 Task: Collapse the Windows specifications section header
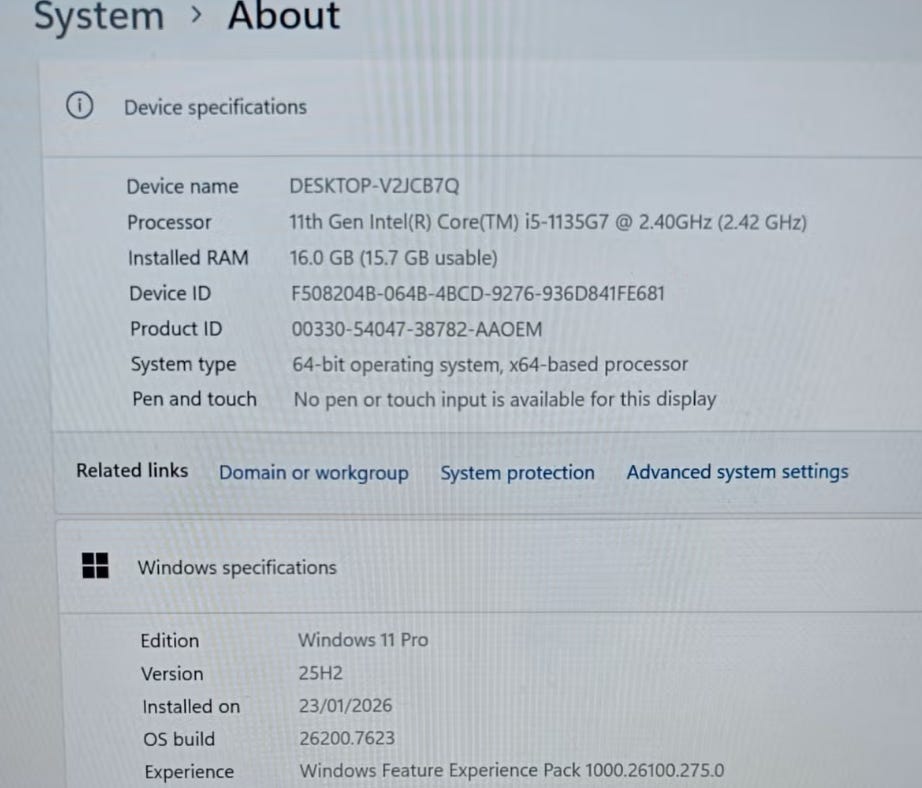pyautogui.click(x=490, y=567)
